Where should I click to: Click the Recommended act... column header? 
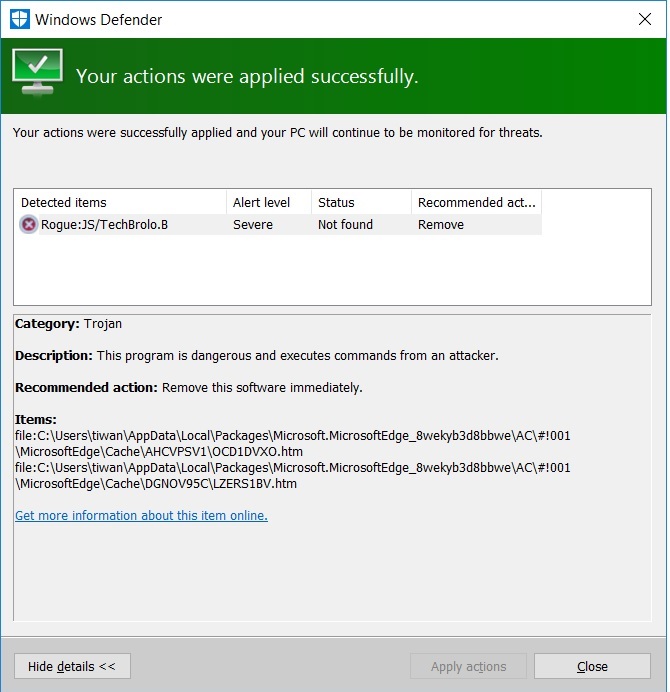point(477,203)
